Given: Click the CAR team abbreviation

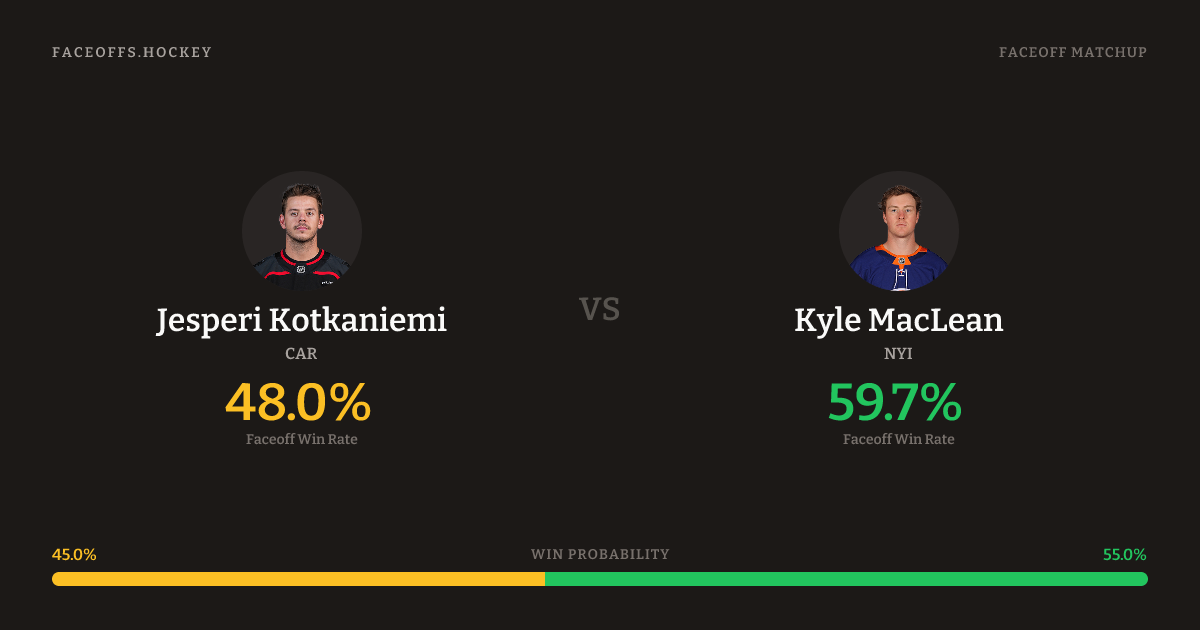Looking at the screenshot, I should click(301, 353).
